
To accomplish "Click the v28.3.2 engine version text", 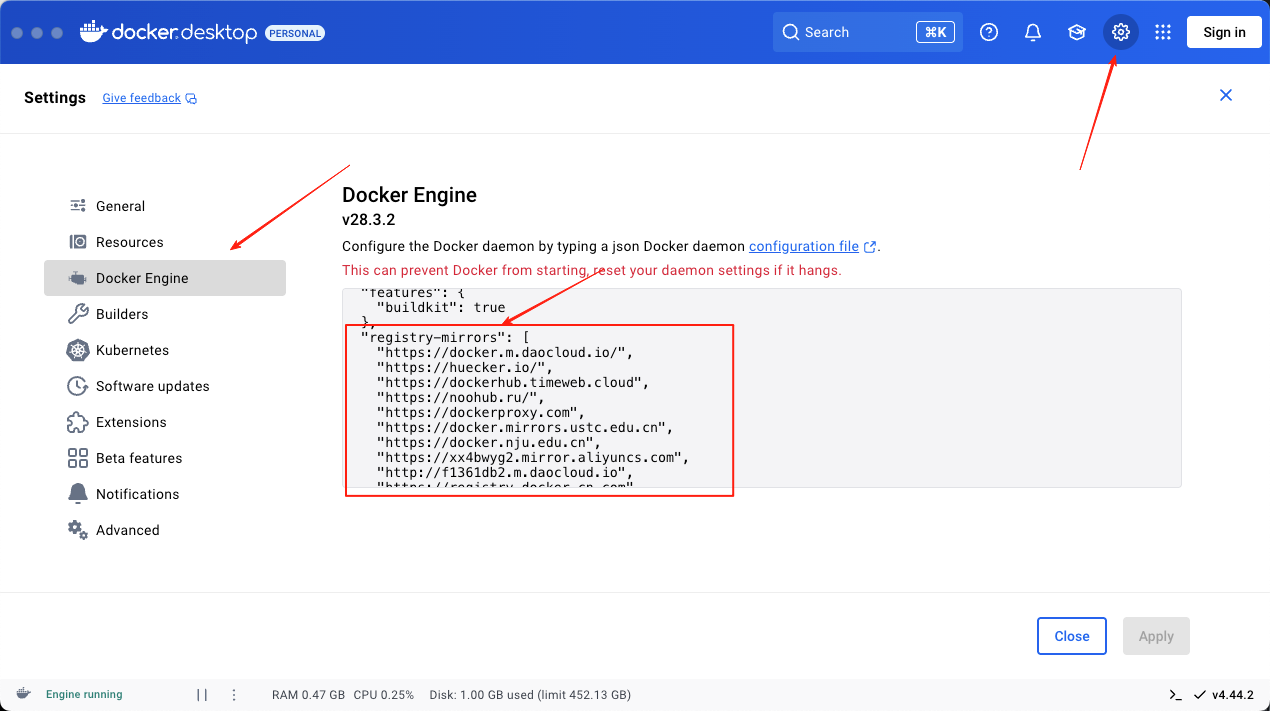I will coord(369,220).
